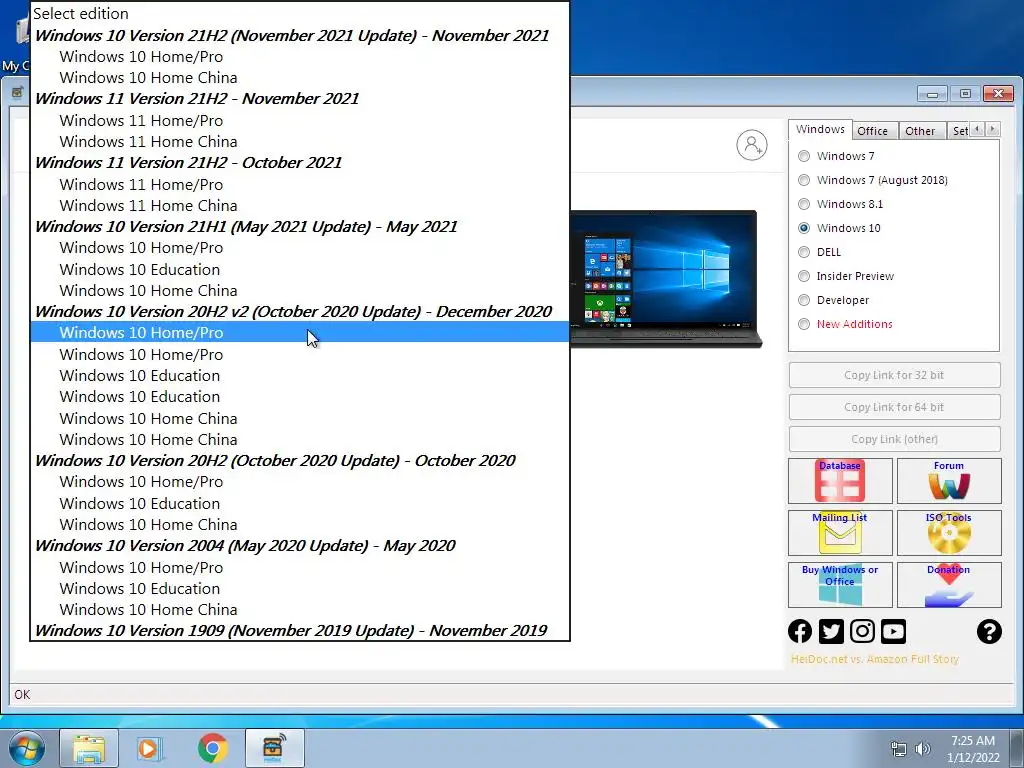Switch to the Other tab
Screen dimensions: 1024x768
(x=920, y=131)
